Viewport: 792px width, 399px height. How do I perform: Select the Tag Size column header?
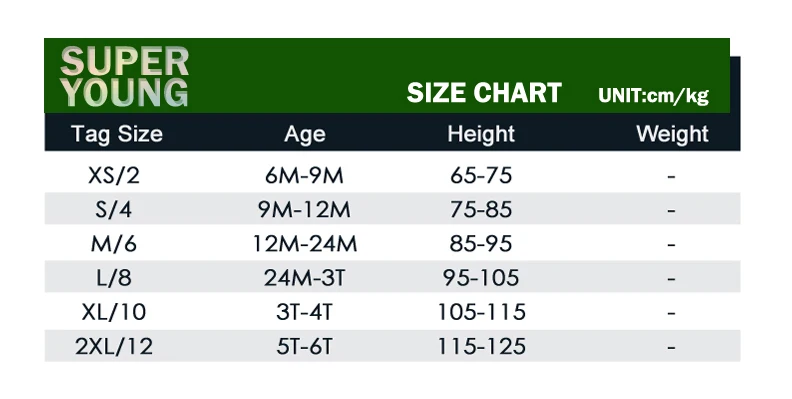click(117, 134)
